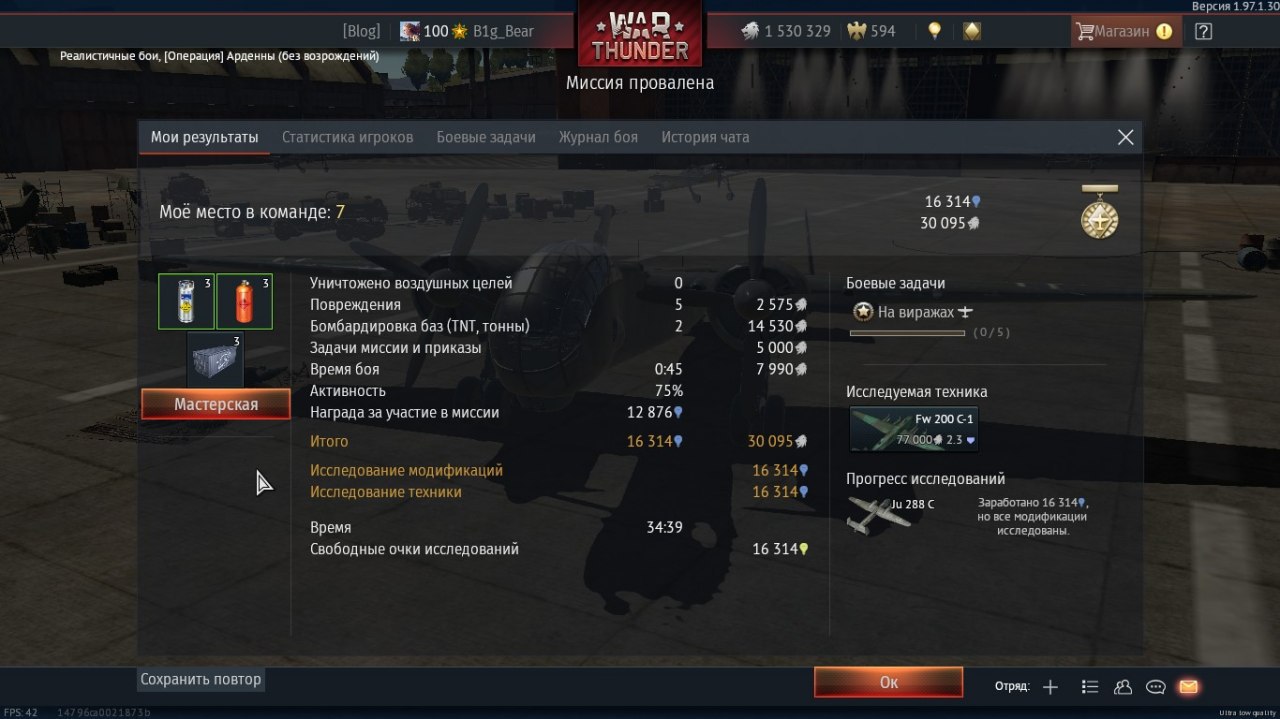Click the gray crate trophy item

tap(215, 359)
